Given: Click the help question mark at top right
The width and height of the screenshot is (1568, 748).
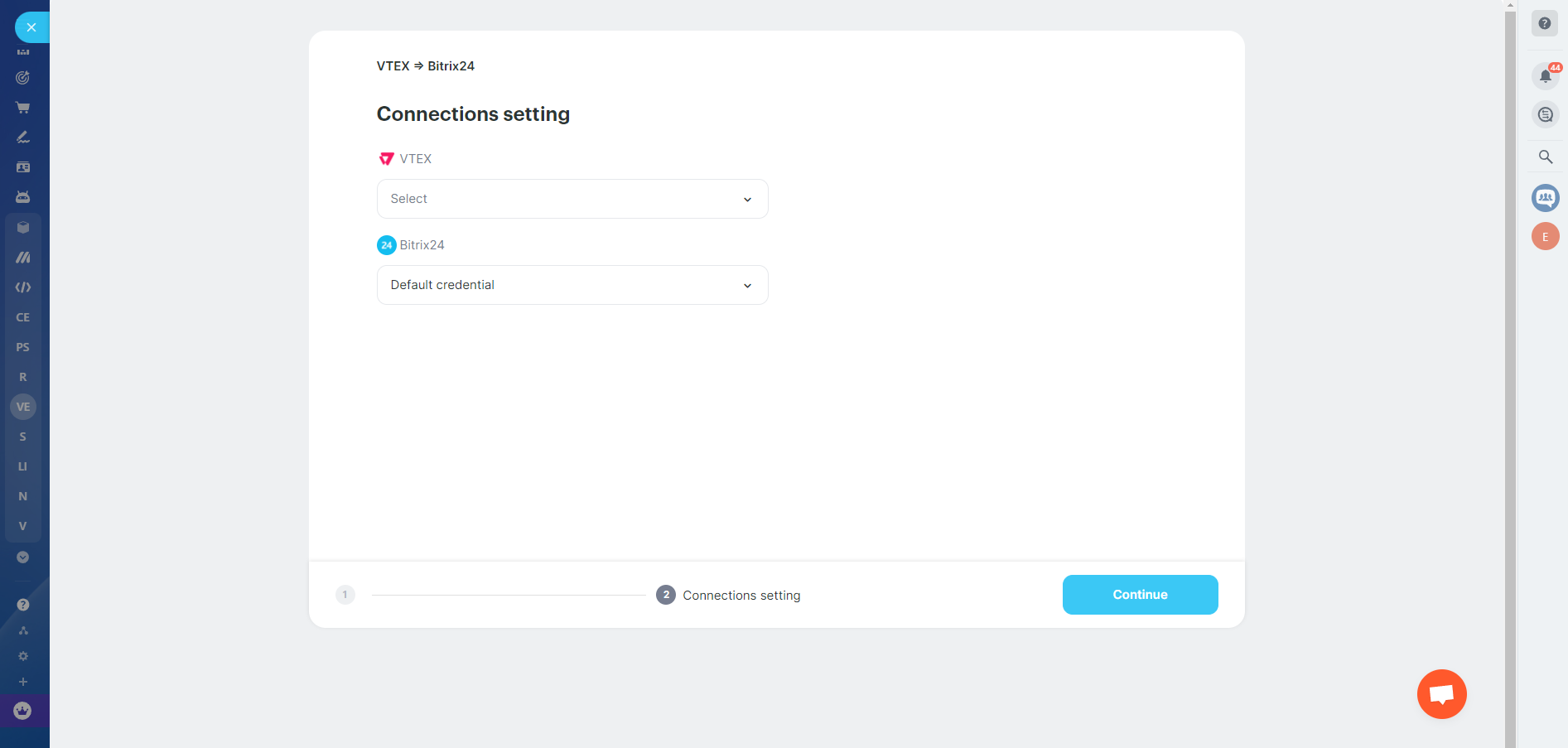Looking at the screenshot, I should coord(1545,23).
